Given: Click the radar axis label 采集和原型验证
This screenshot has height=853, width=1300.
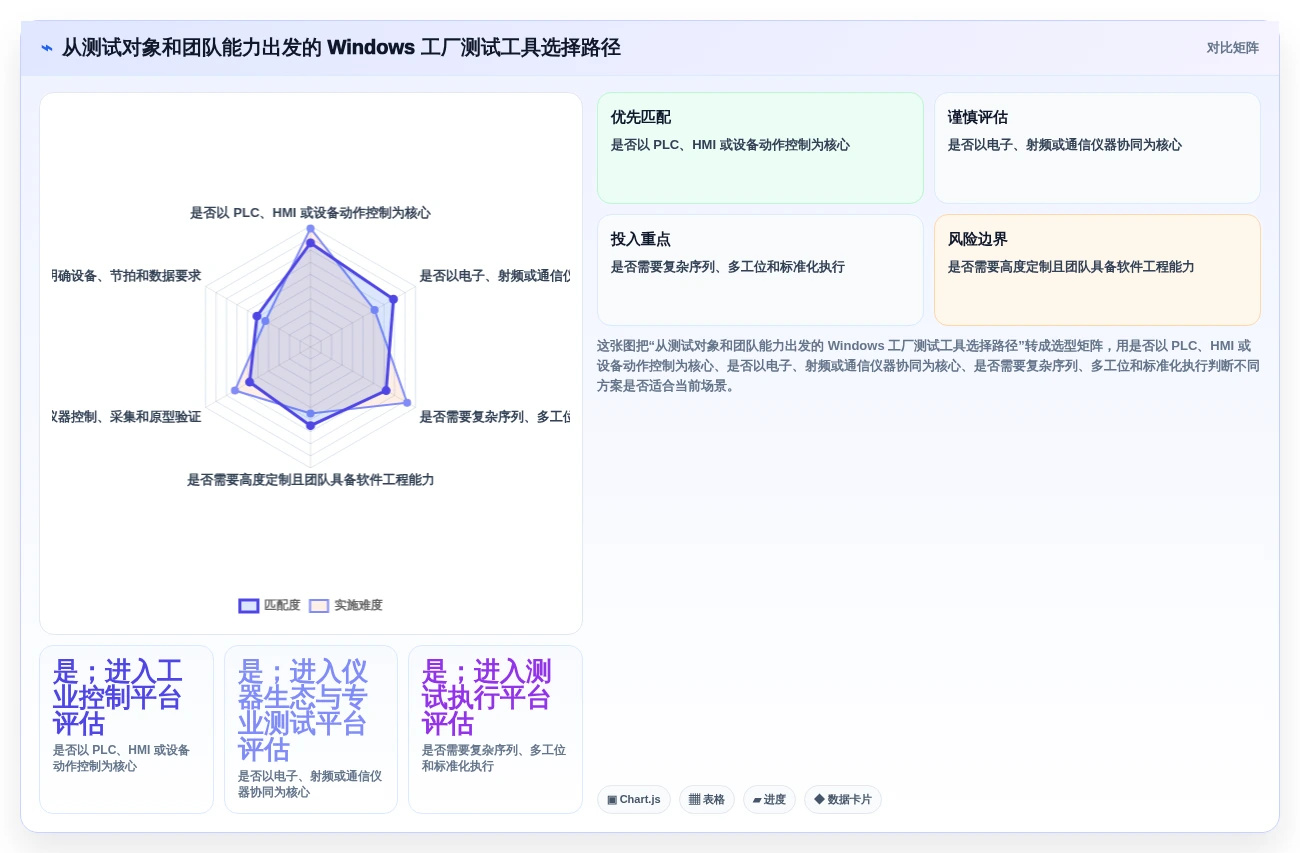Looking at the screenshot, I should [x=127, y=417].
